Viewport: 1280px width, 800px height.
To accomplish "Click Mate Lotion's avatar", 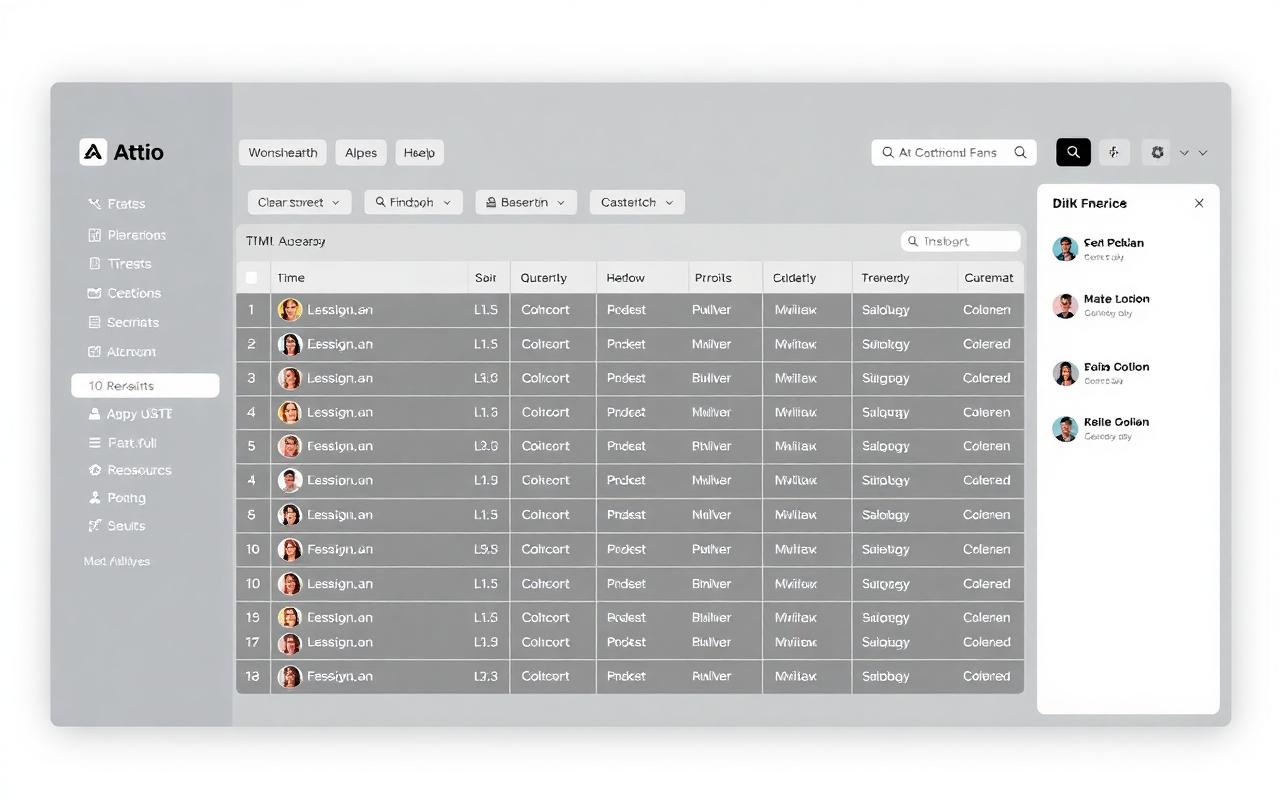I will pyautogui.click(x=1065, y=305).
